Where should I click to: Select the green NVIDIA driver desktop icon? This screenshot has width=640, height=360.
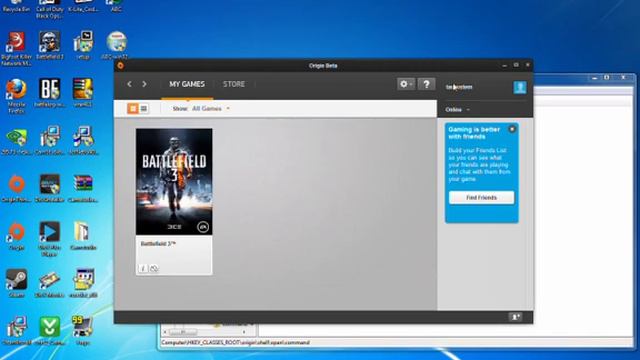pos(16,140)
